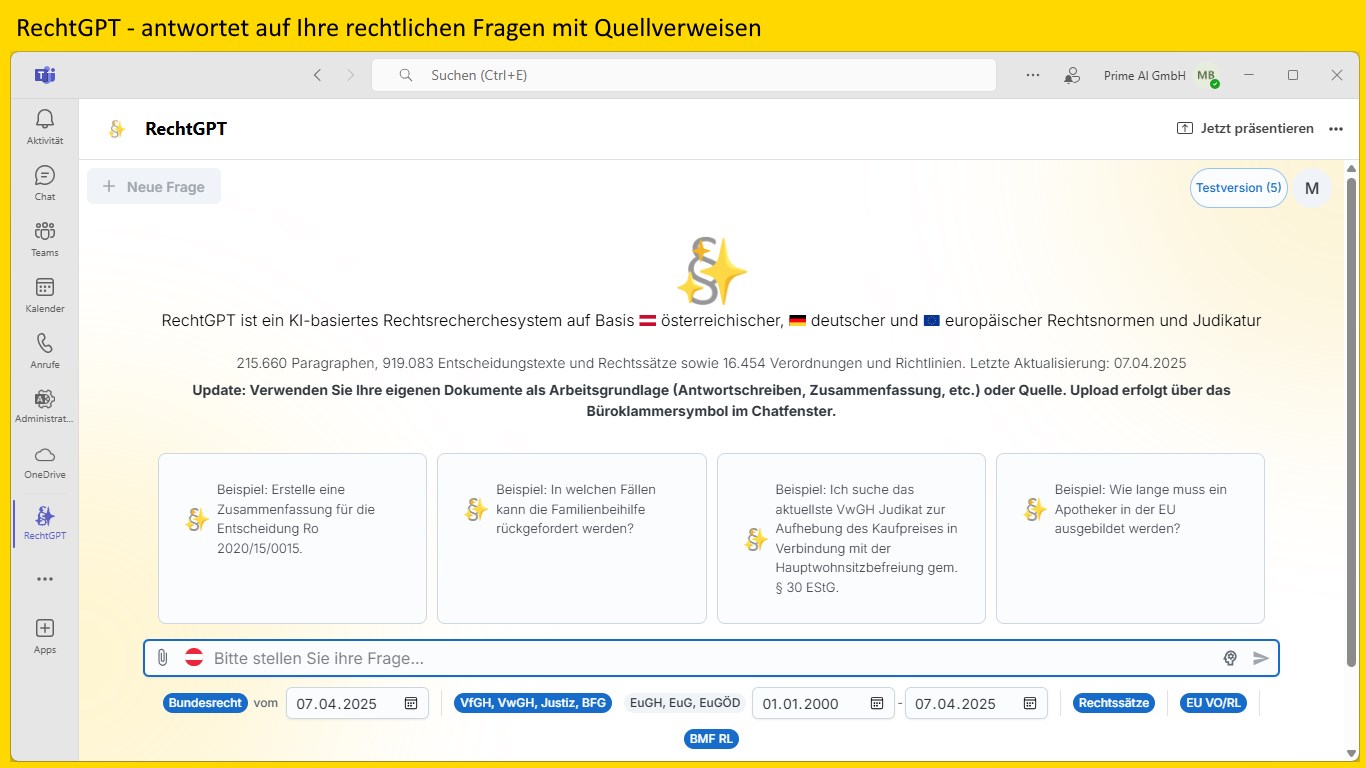Click the "RechtGPT ist ein KI-basiertes" description line

[x=711, y=321]
